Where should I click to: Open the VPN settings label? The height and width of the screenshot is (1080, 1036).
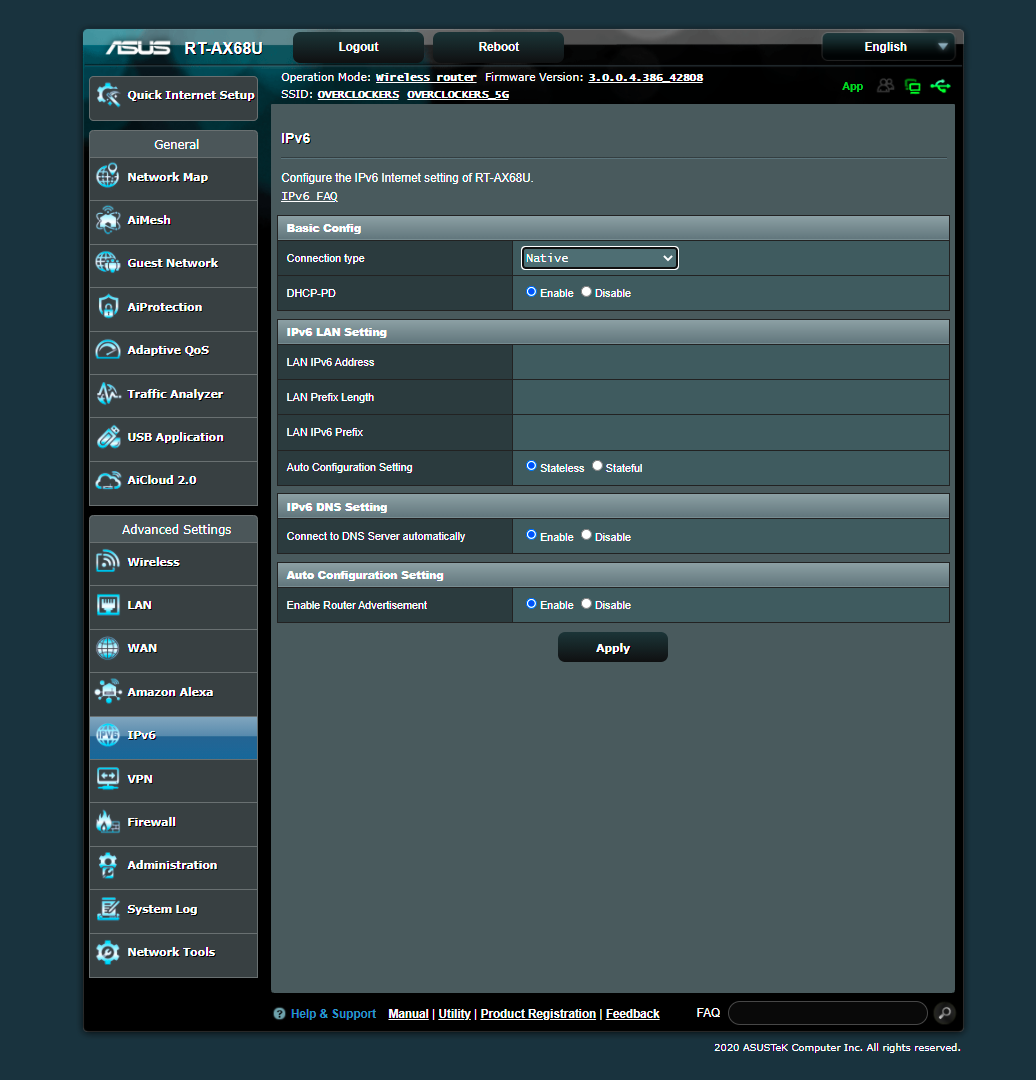[x=140, y=779]
